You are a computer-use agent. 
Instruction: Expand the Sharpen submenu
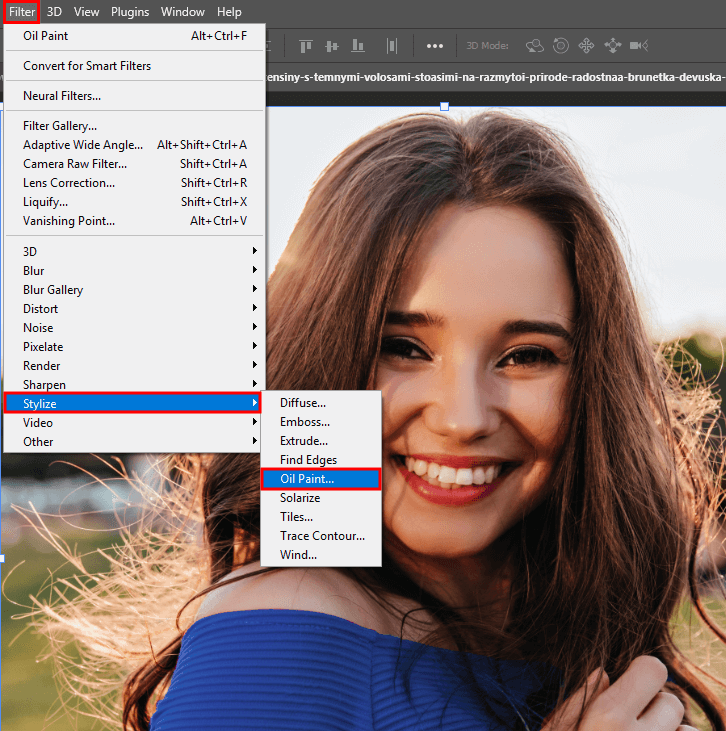click(x=135, y=385)
